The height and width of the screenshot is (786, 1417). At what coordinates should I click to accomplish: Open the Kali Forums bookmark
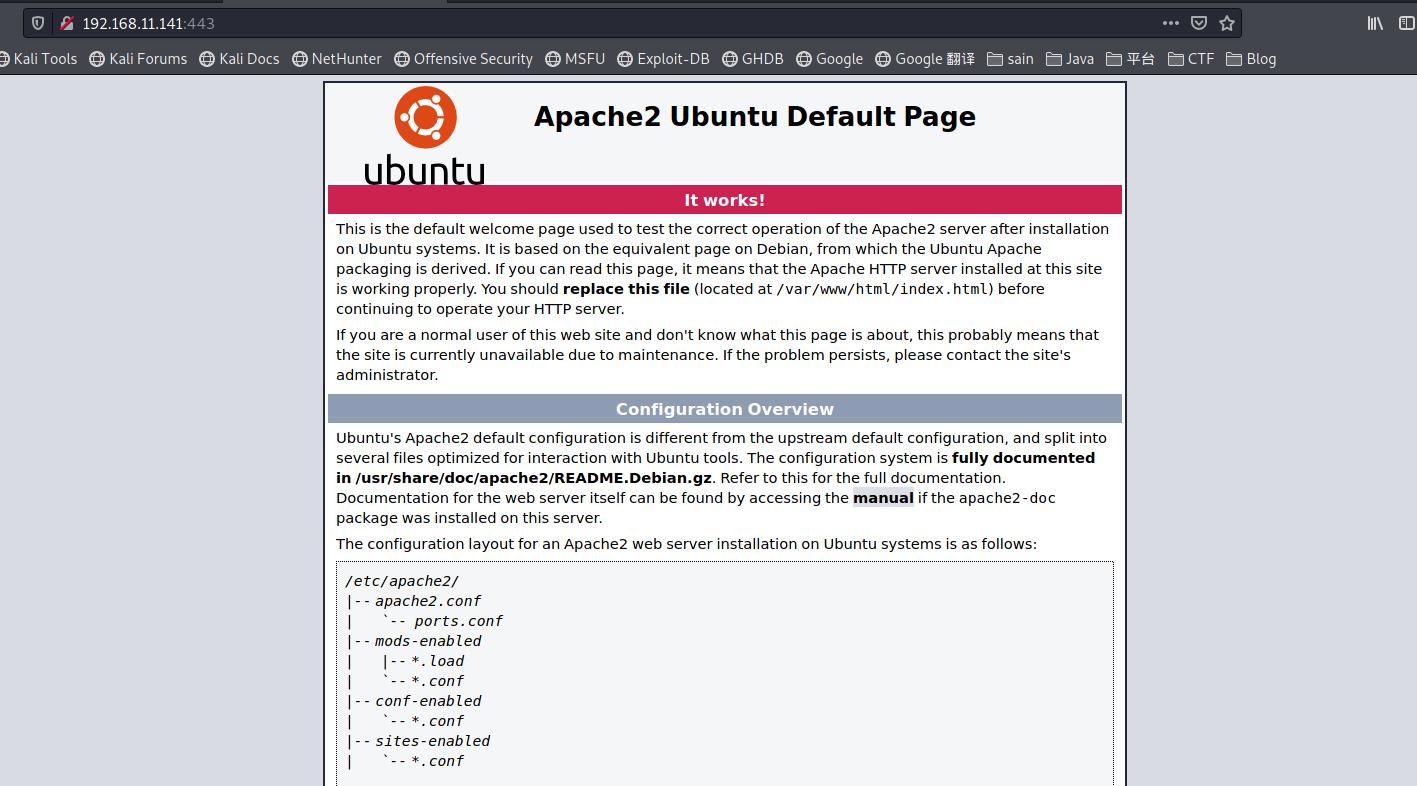point(138,59)
